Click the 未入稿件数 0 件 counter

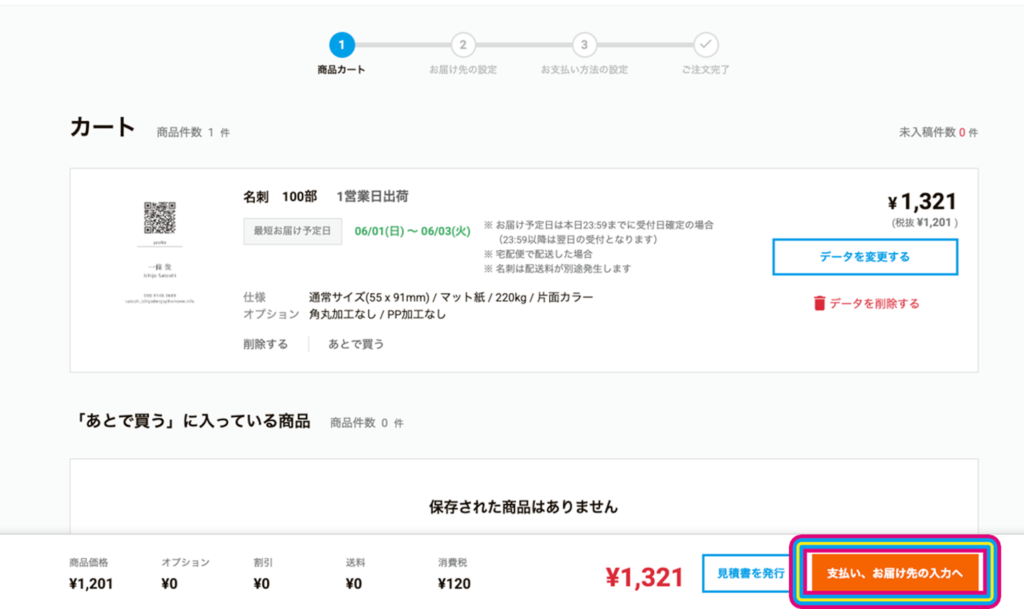tap(938, 133)
